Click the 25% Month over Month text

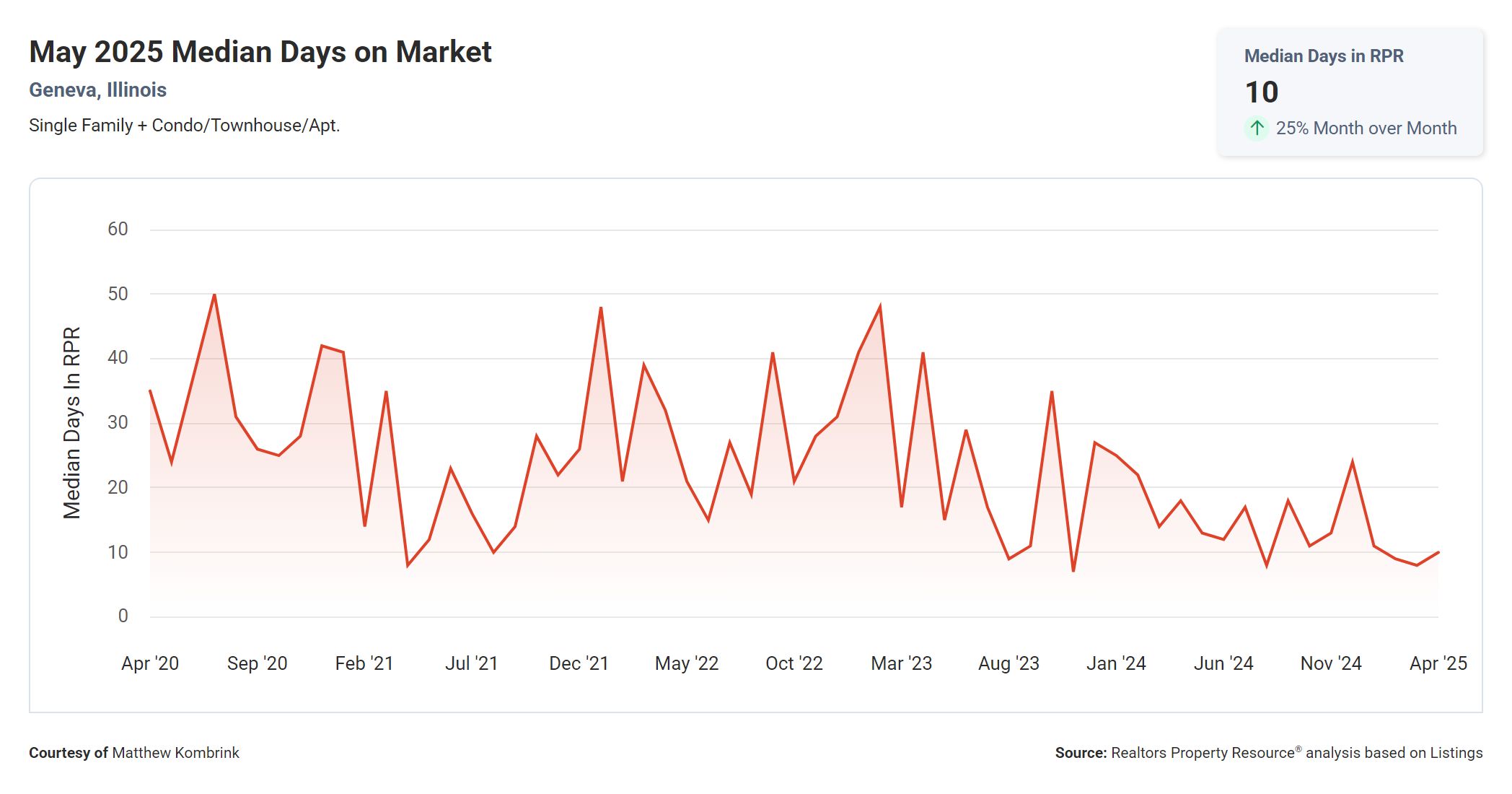[x=1366, y=128]
